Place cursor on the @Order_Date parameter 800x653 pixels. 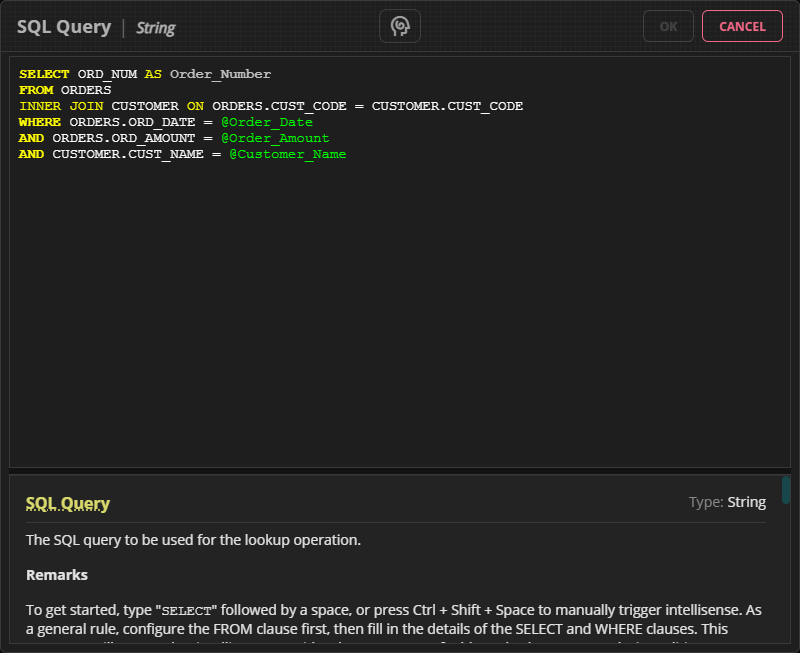click(x=267, y=122)
